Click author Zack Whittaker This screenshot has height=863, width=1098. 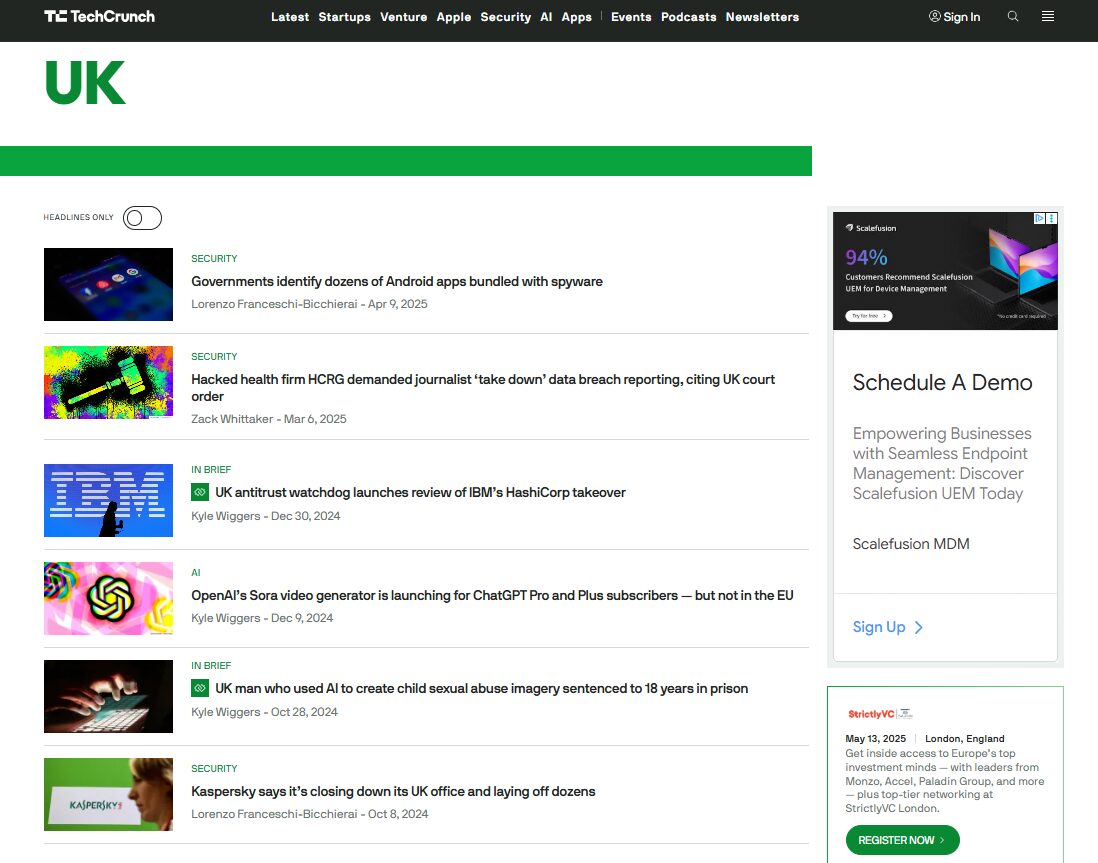point(232,419)
